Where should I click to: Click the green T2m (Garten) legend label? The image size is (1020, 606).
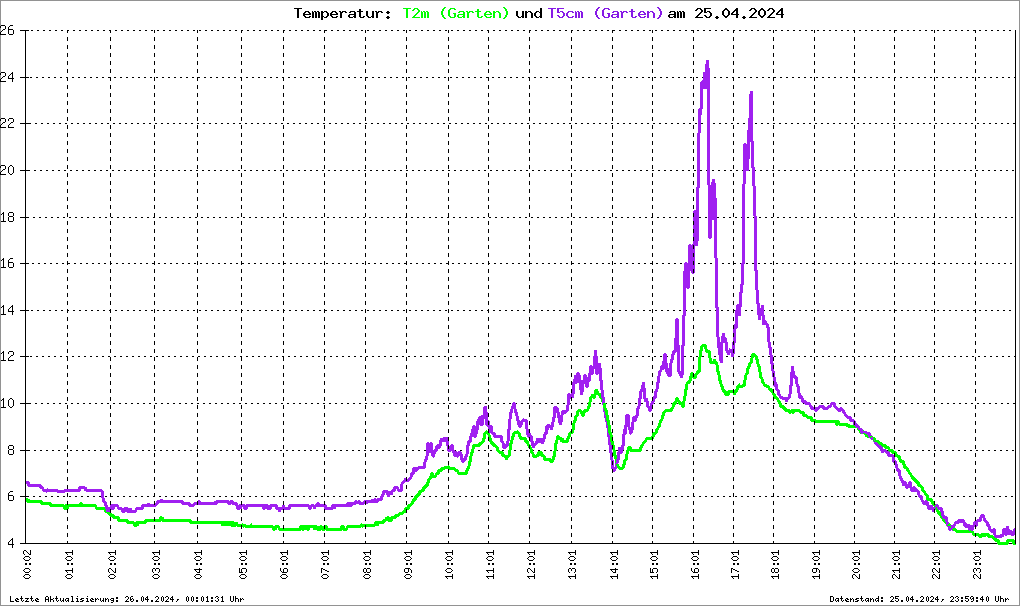(455, 13)
